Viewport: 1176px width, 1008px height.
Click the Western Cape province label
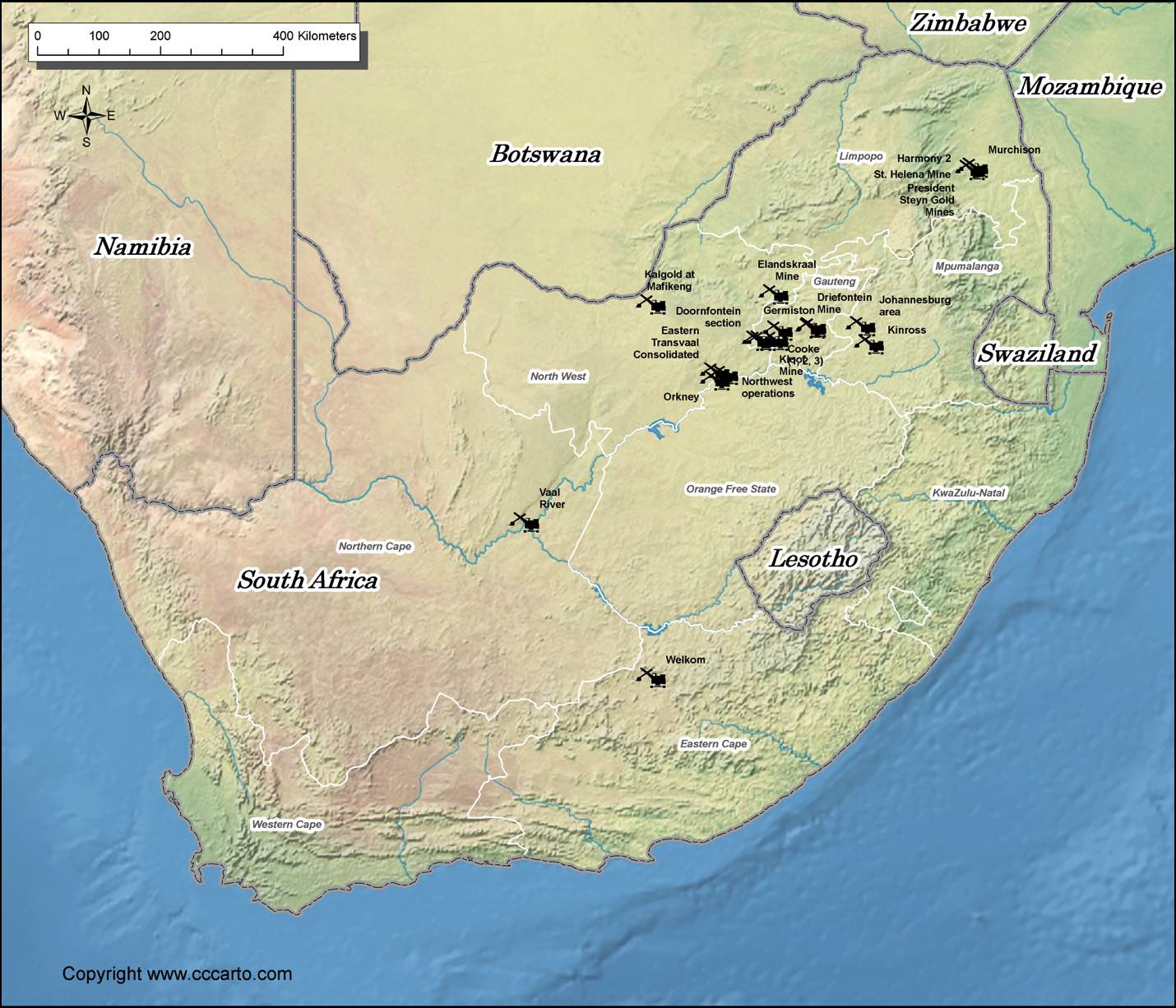tap(286, 825)
